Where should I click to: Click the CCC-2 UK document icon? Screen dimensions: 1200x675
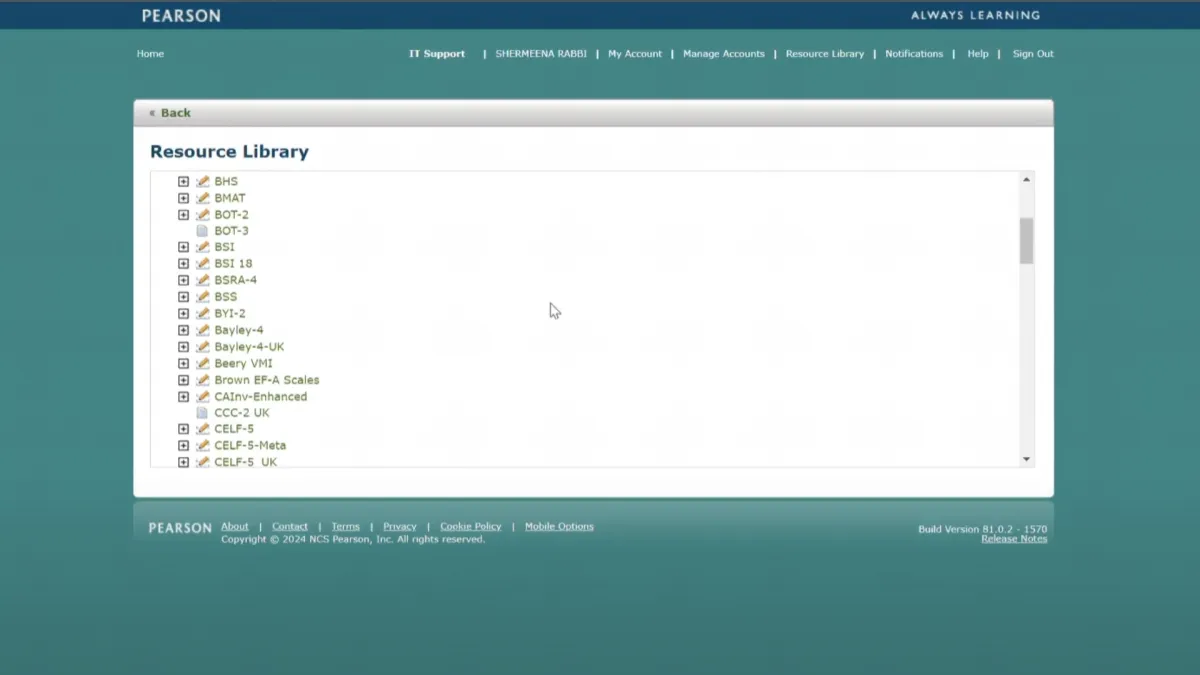click(x=202, y=413)
